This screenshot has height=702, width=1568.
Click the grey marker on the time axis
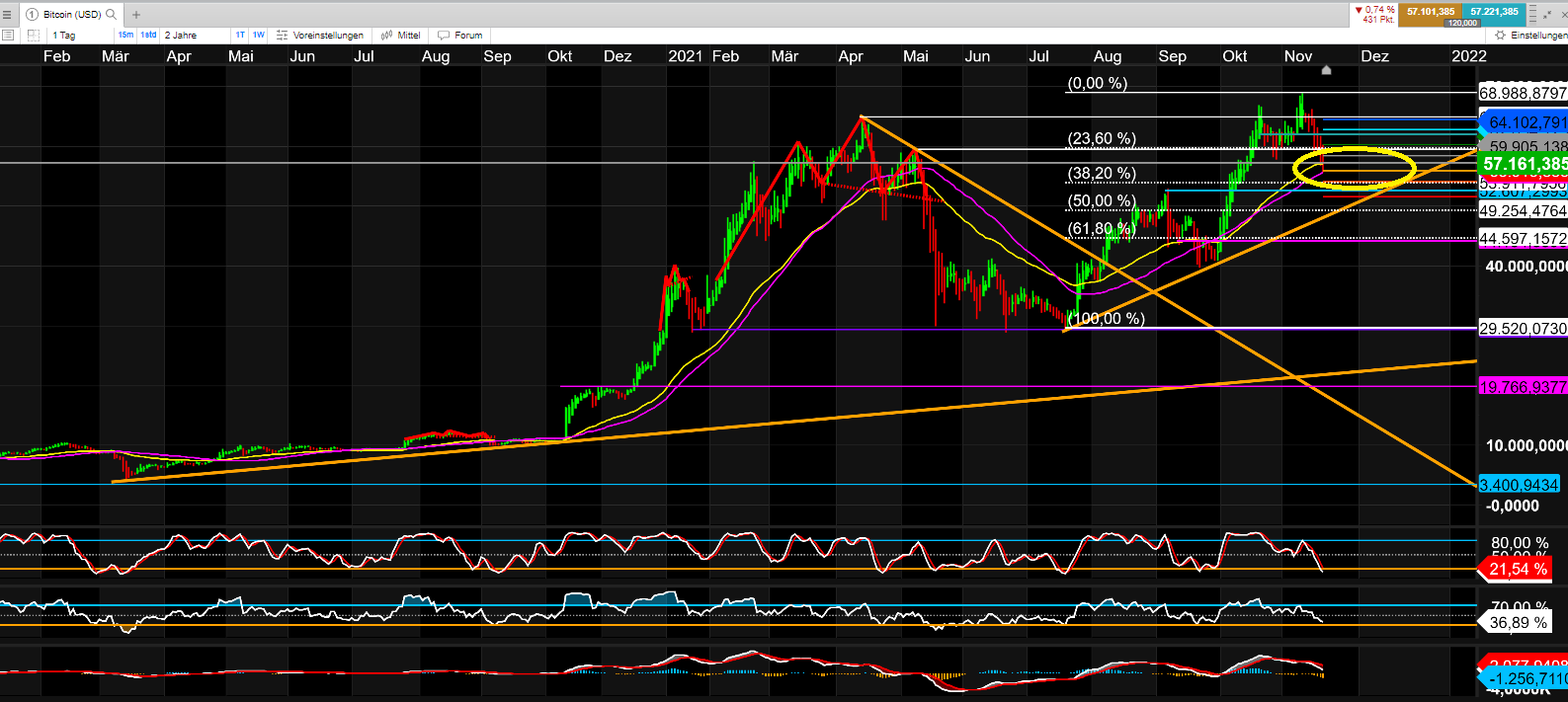tap(1326, 70)
